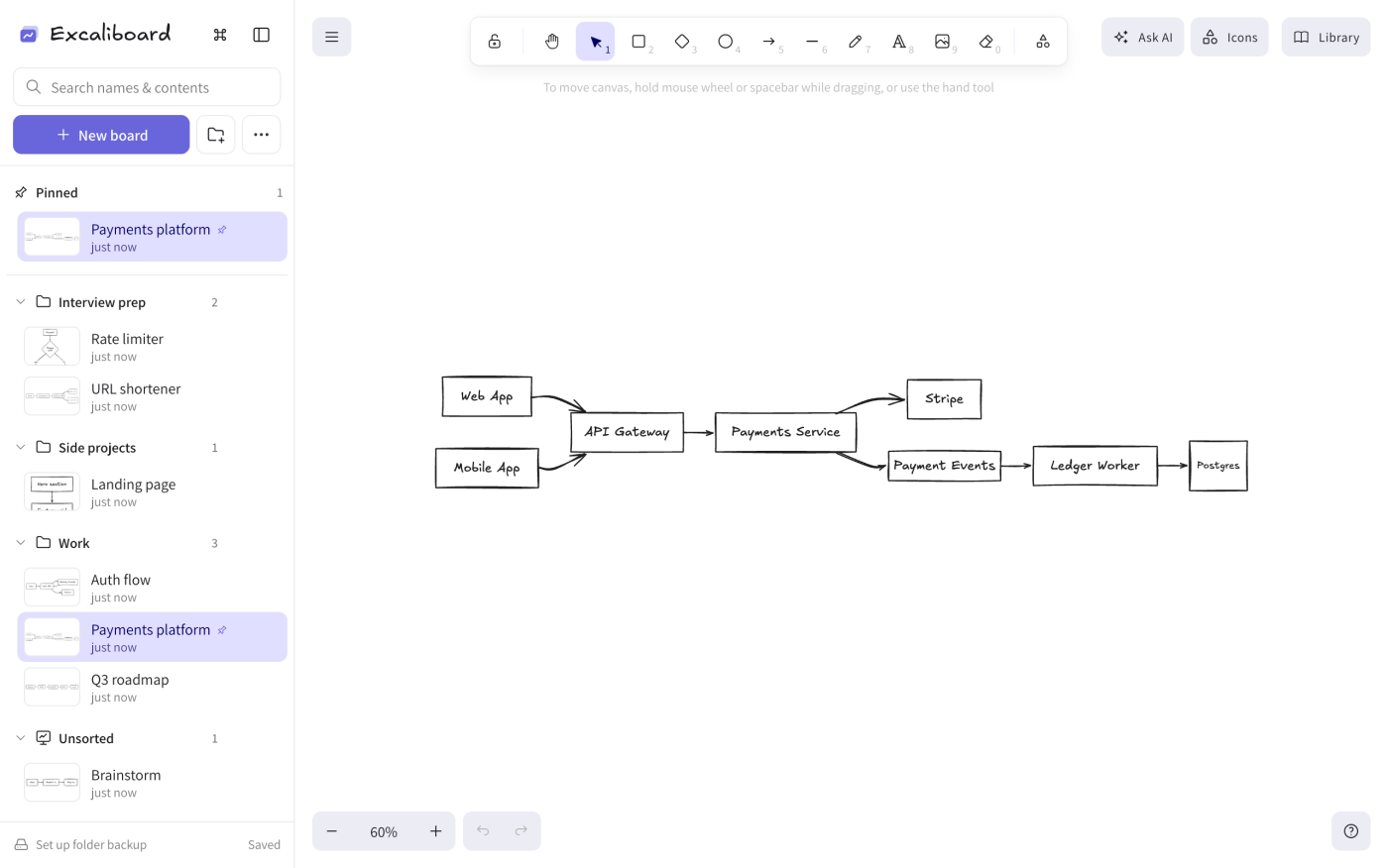
Task: Collapse the Work folder
Action: coord(21,543)
